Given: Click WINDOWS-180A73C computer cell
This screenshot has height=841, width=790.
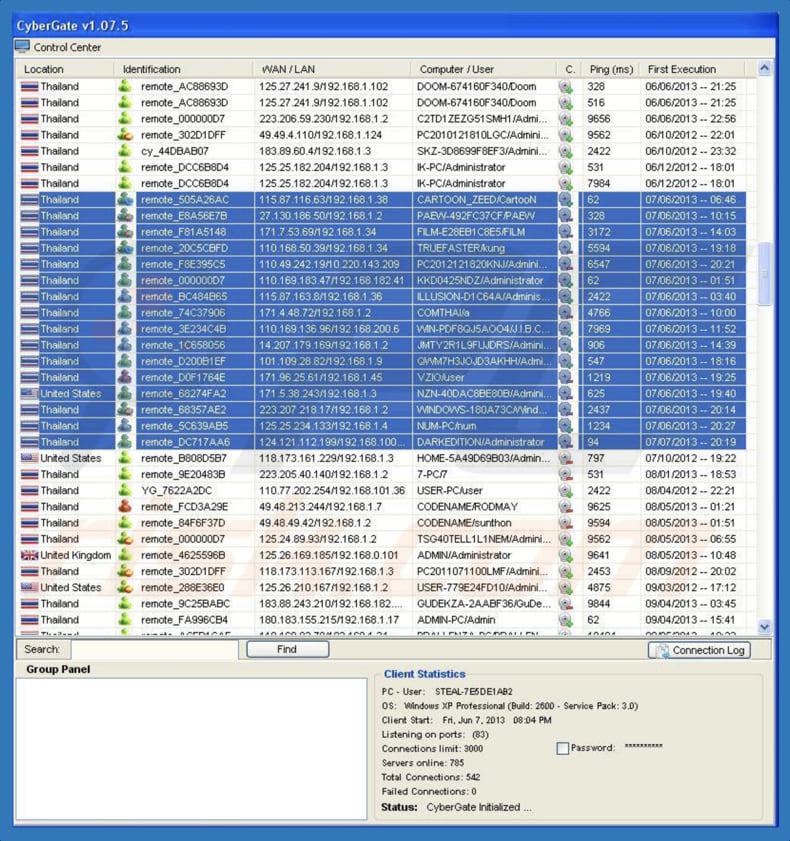Looking at the screenshot, I should click(483, 410).
